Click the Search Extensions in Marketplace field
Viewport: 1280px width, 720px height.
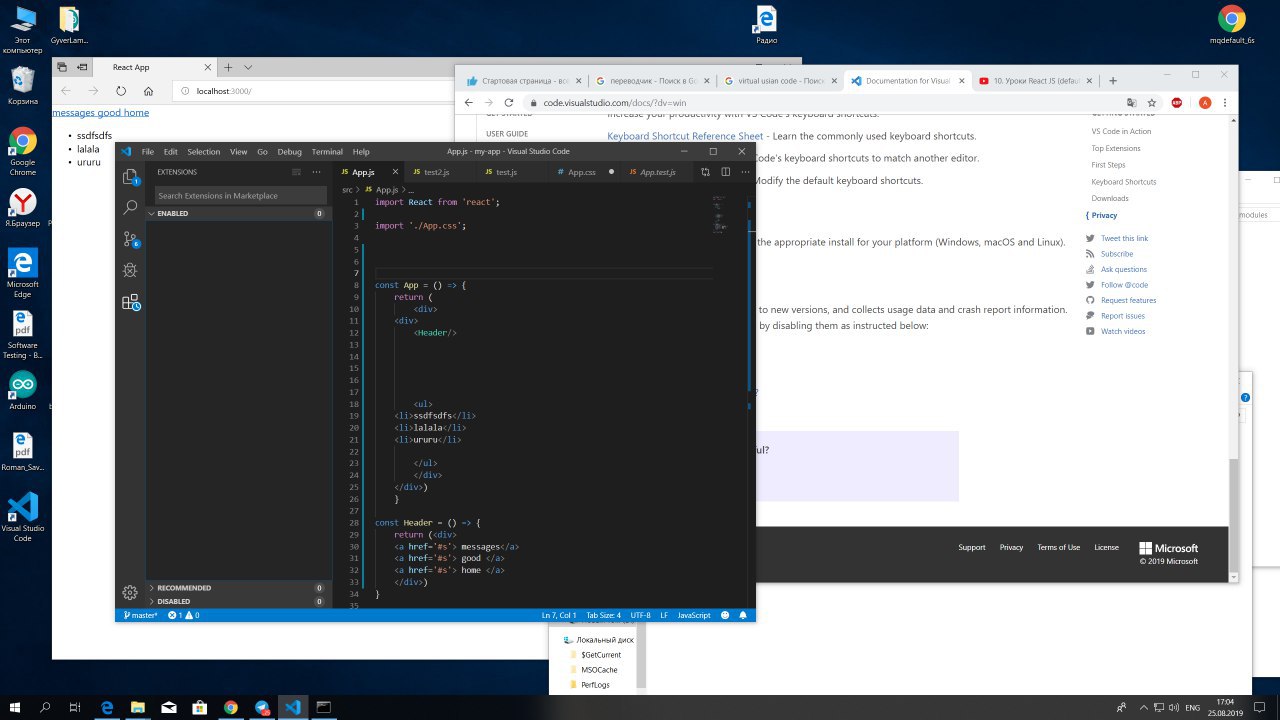[x=240, y=196]
